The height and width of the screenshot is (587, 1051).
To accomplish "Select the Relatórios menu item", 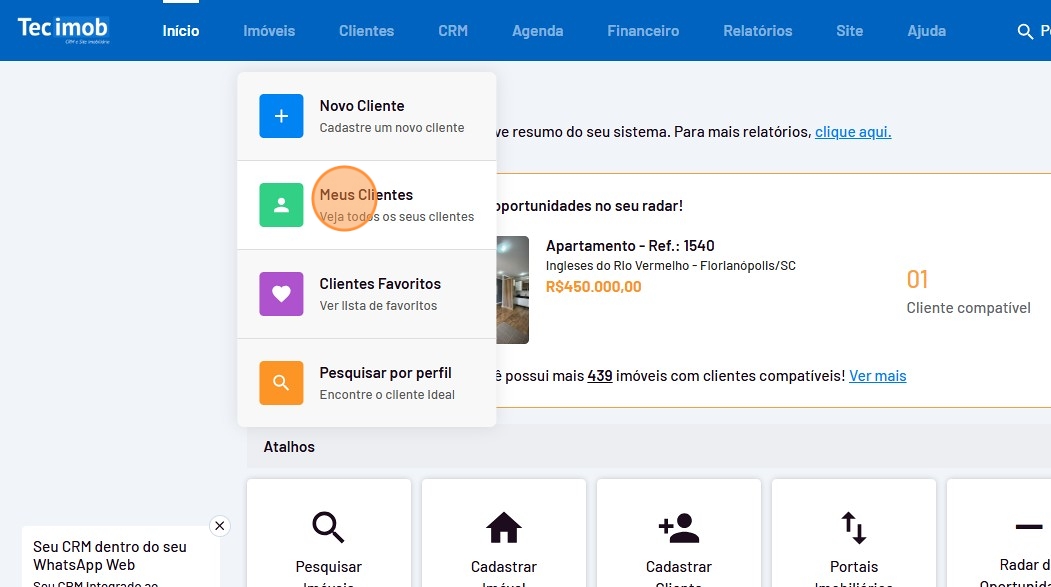I will 757,31.
